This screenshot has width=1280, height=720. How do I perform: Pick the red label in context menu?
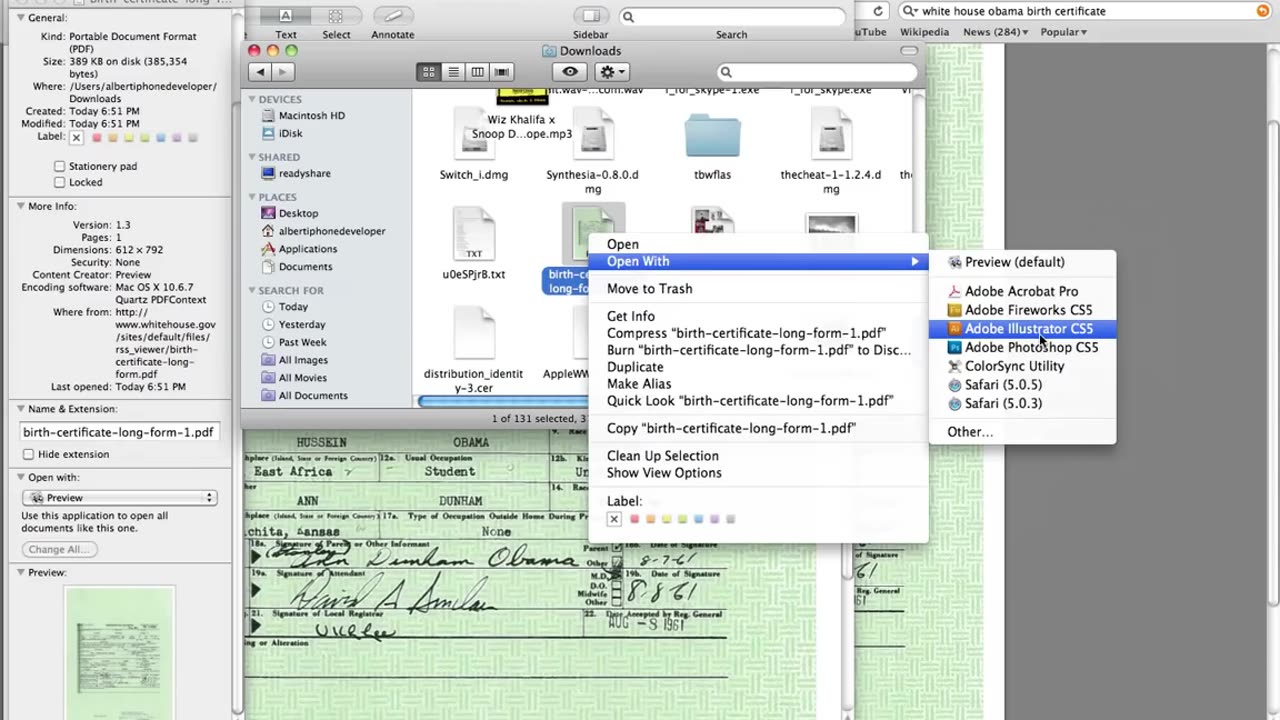pos(634,519)
